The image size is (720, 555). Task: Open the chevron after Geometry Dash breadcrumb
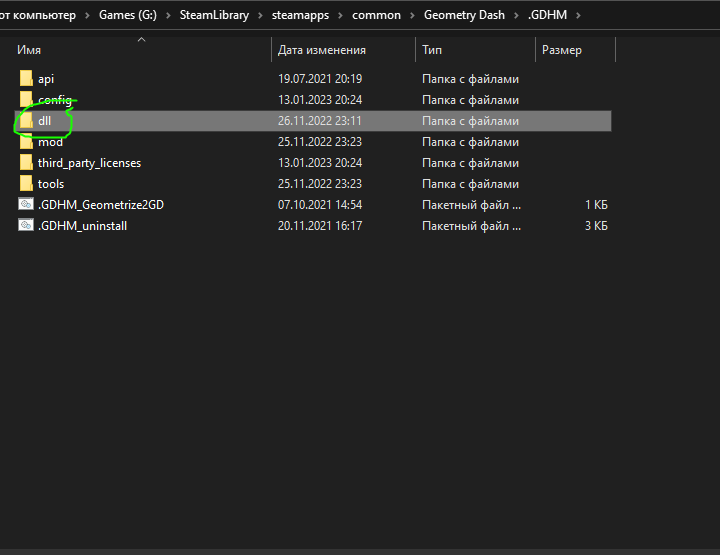pyautogui.click(x=514, y=15)
